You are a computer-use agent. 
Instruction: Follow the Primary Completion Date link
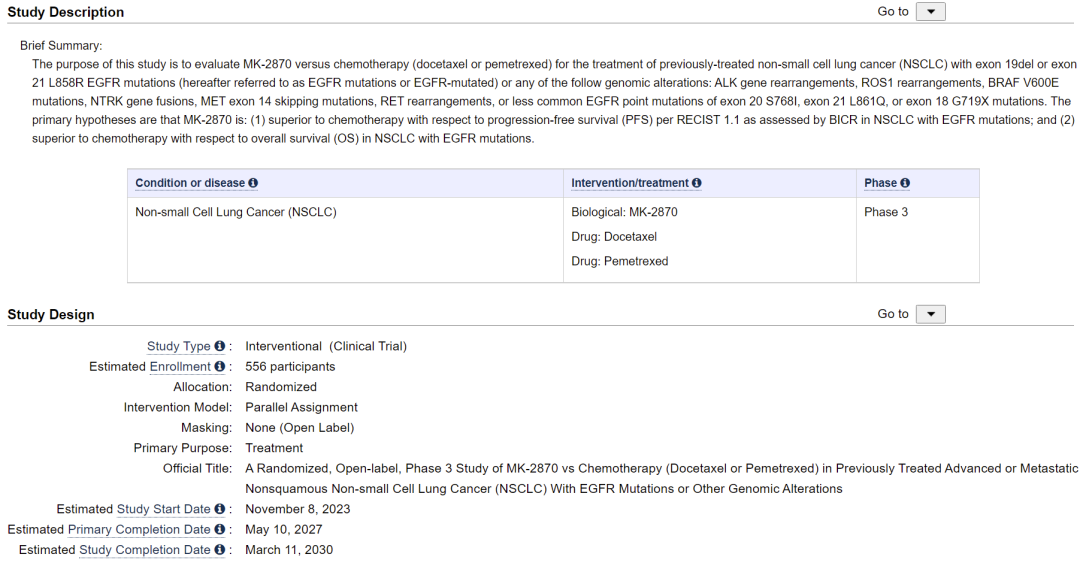(139, 530)
